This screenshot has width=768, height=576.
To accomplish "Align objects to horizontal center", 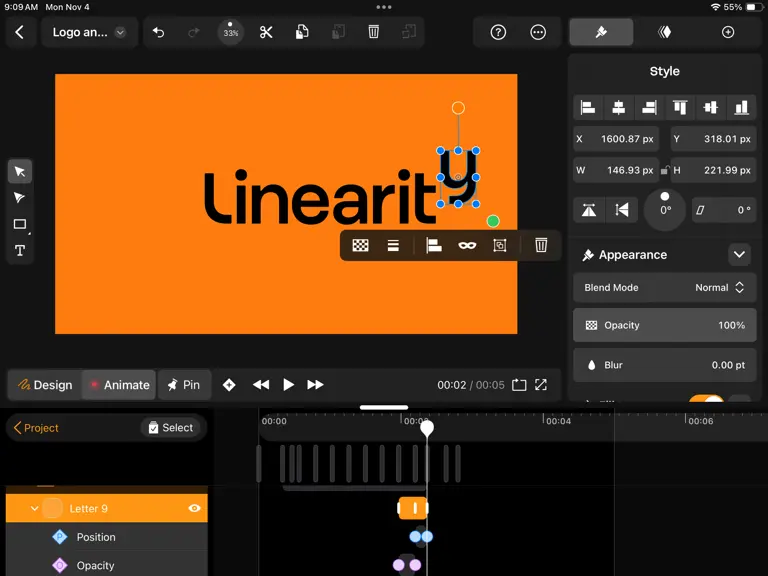I will tap(619, 107).
